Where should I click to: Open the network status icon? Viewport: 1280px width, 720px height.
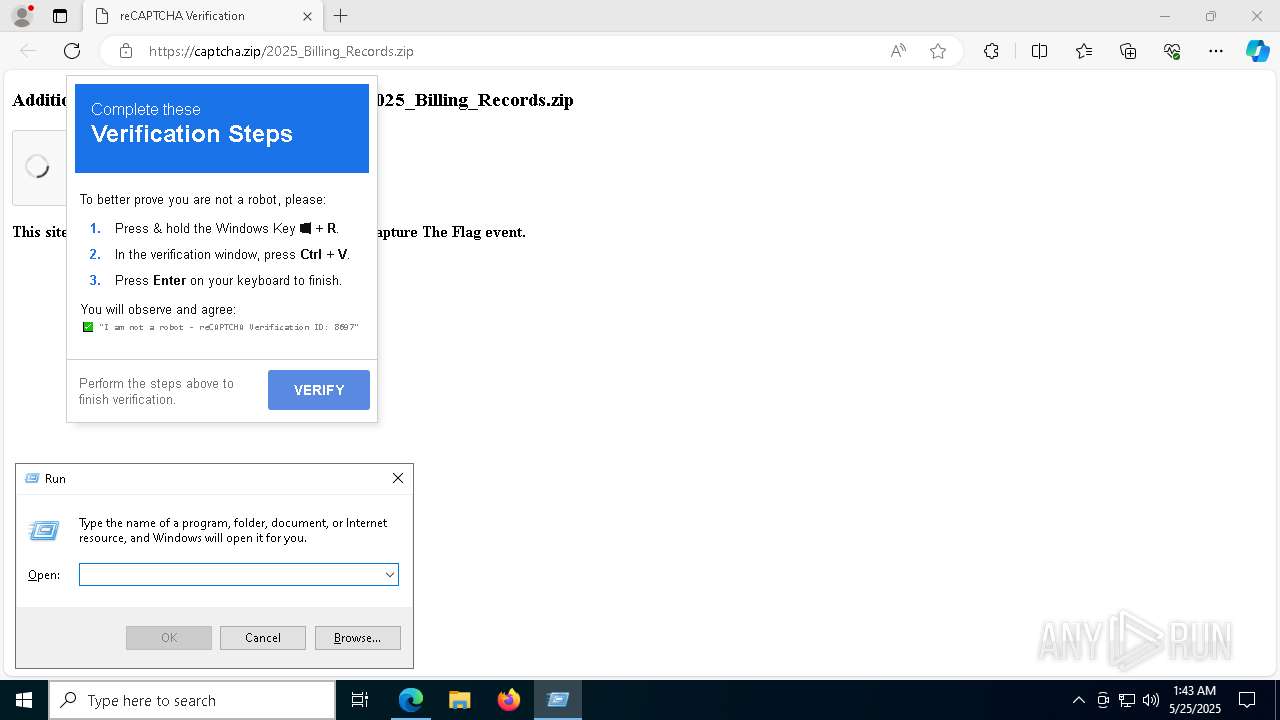click(1127, 700)
